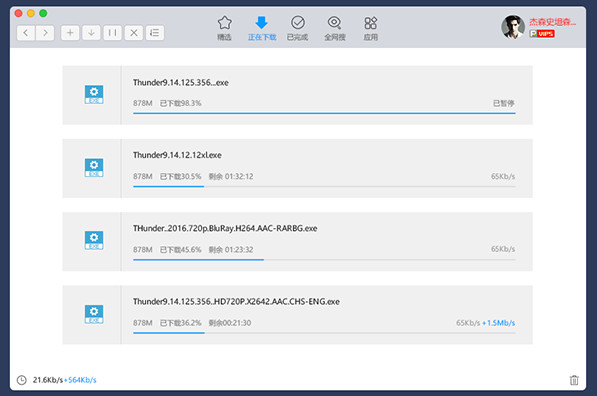Open the trash bin icon
The image size is (597, 396).
coord(574,380)
